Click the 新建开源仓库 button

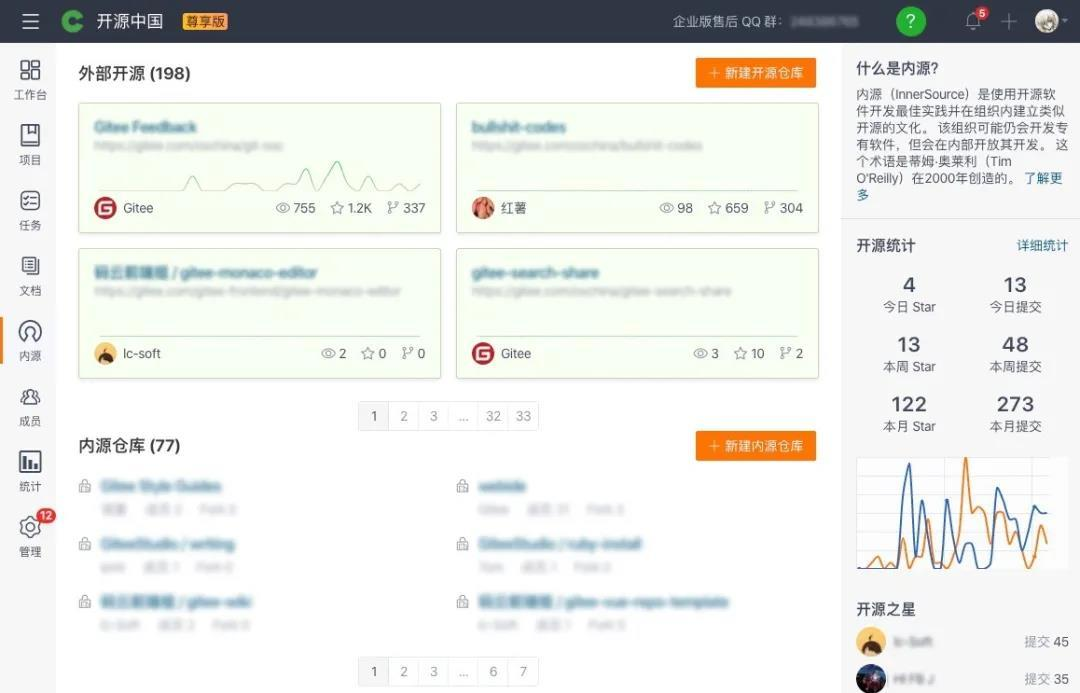tap(755, 72)
